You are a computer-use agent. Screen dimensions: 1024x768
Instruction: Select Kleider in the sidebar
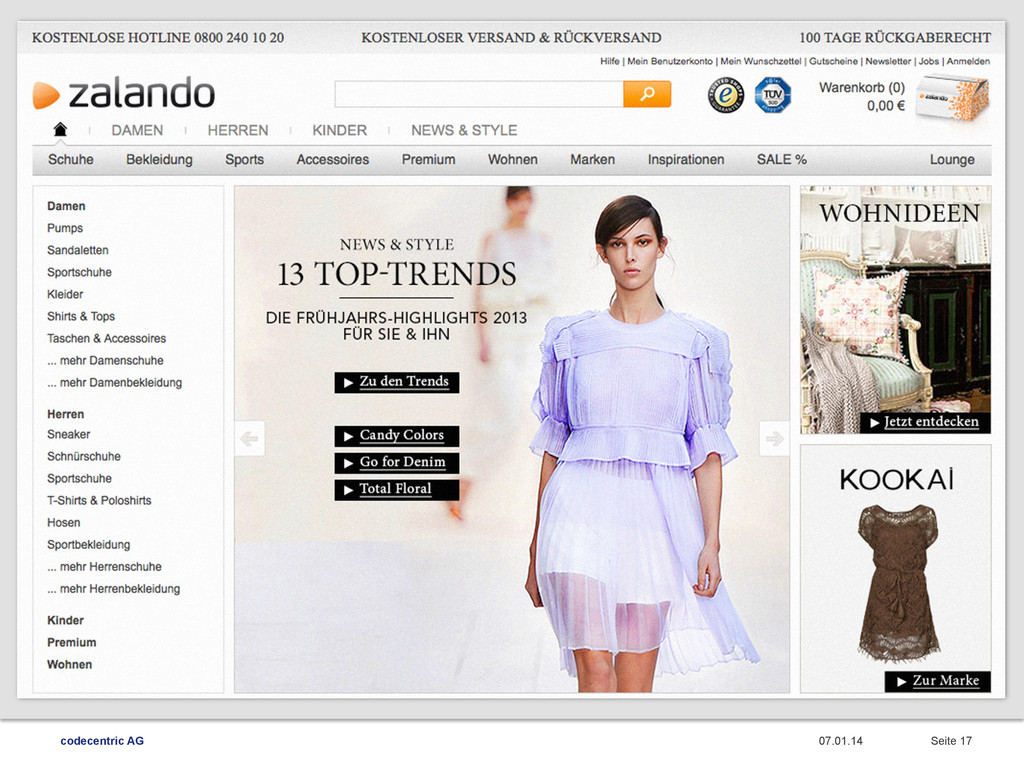pos(65,295)
